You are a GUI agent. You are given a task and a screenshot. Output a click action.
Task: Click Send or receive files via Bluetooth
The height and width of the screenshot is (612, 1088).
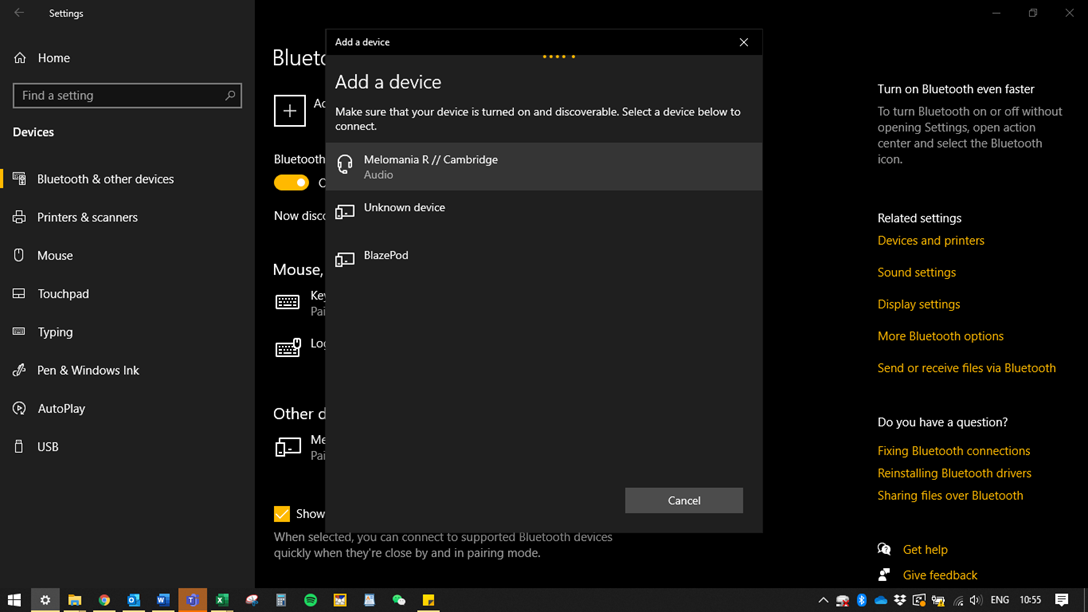(x=966, y=368)
